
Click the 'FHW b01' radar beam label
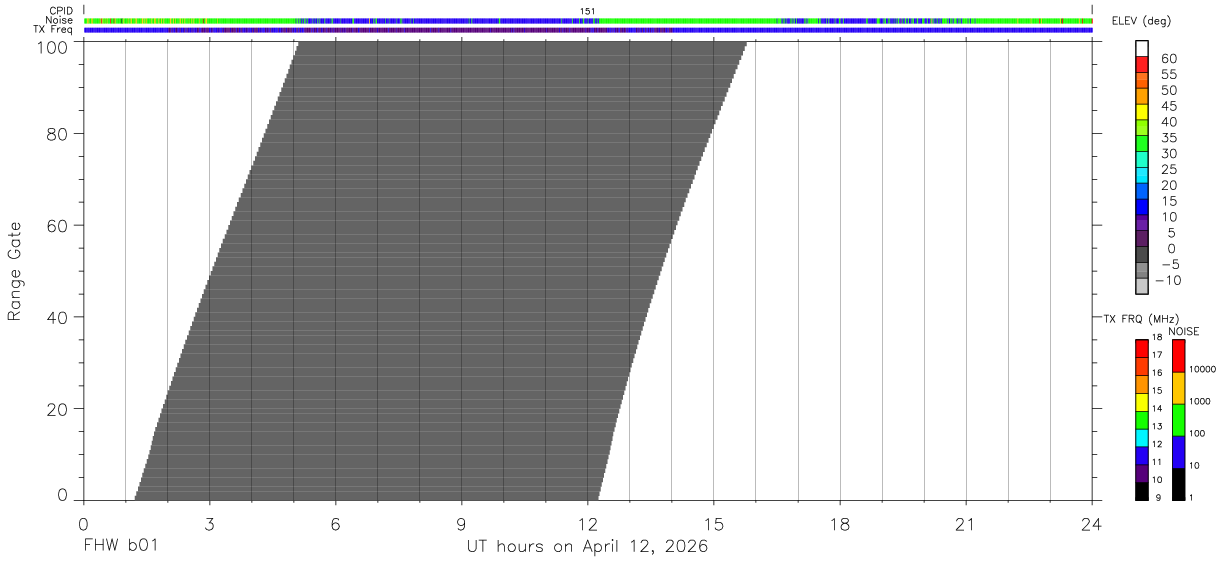click(x=120, y=547)
